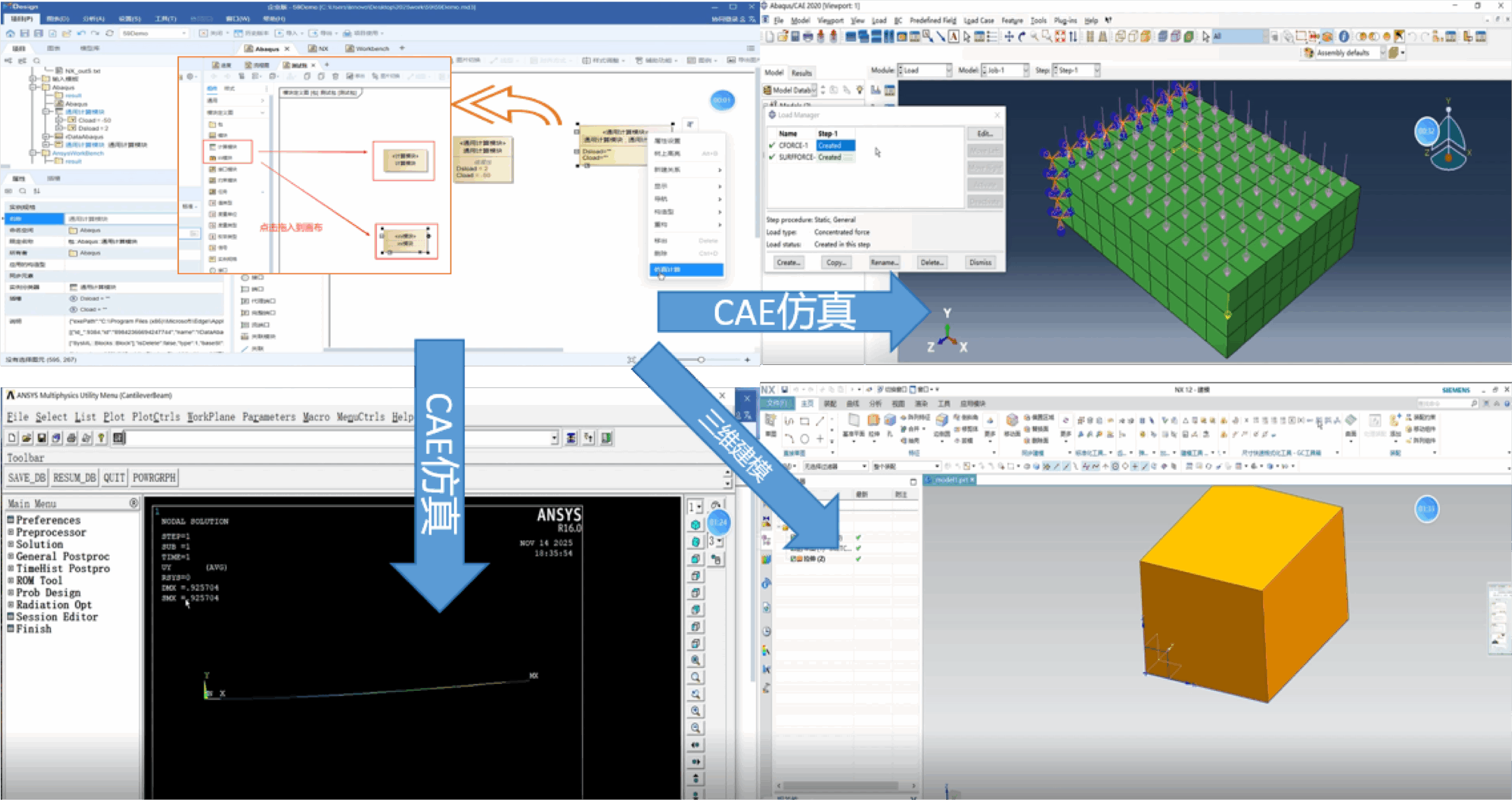Screen dimensions: 1512x800
Task: Click the undo icon in Design toolbar
Action: (81, 33)
